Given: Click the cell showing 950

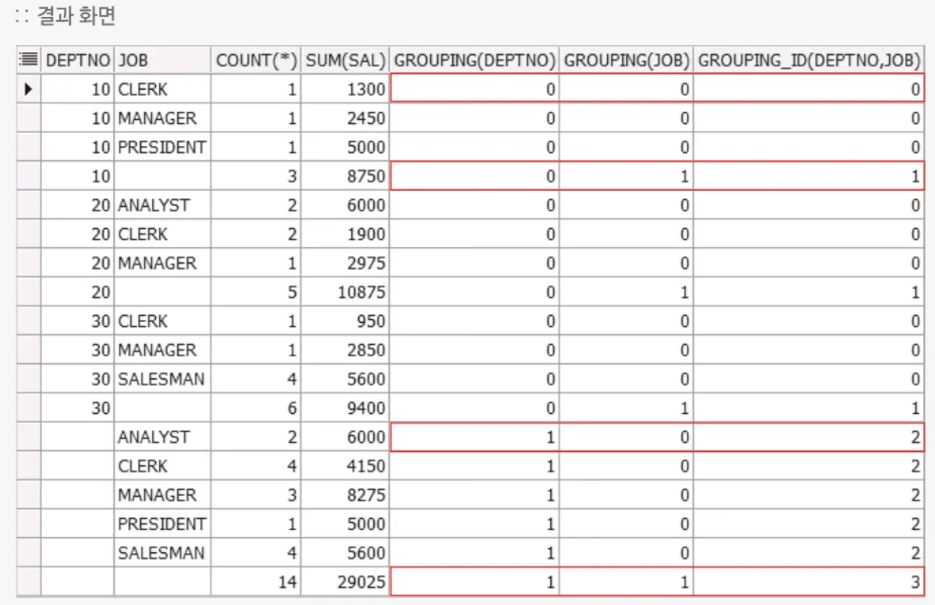Looking at the screenshot, I should point(345,321).
